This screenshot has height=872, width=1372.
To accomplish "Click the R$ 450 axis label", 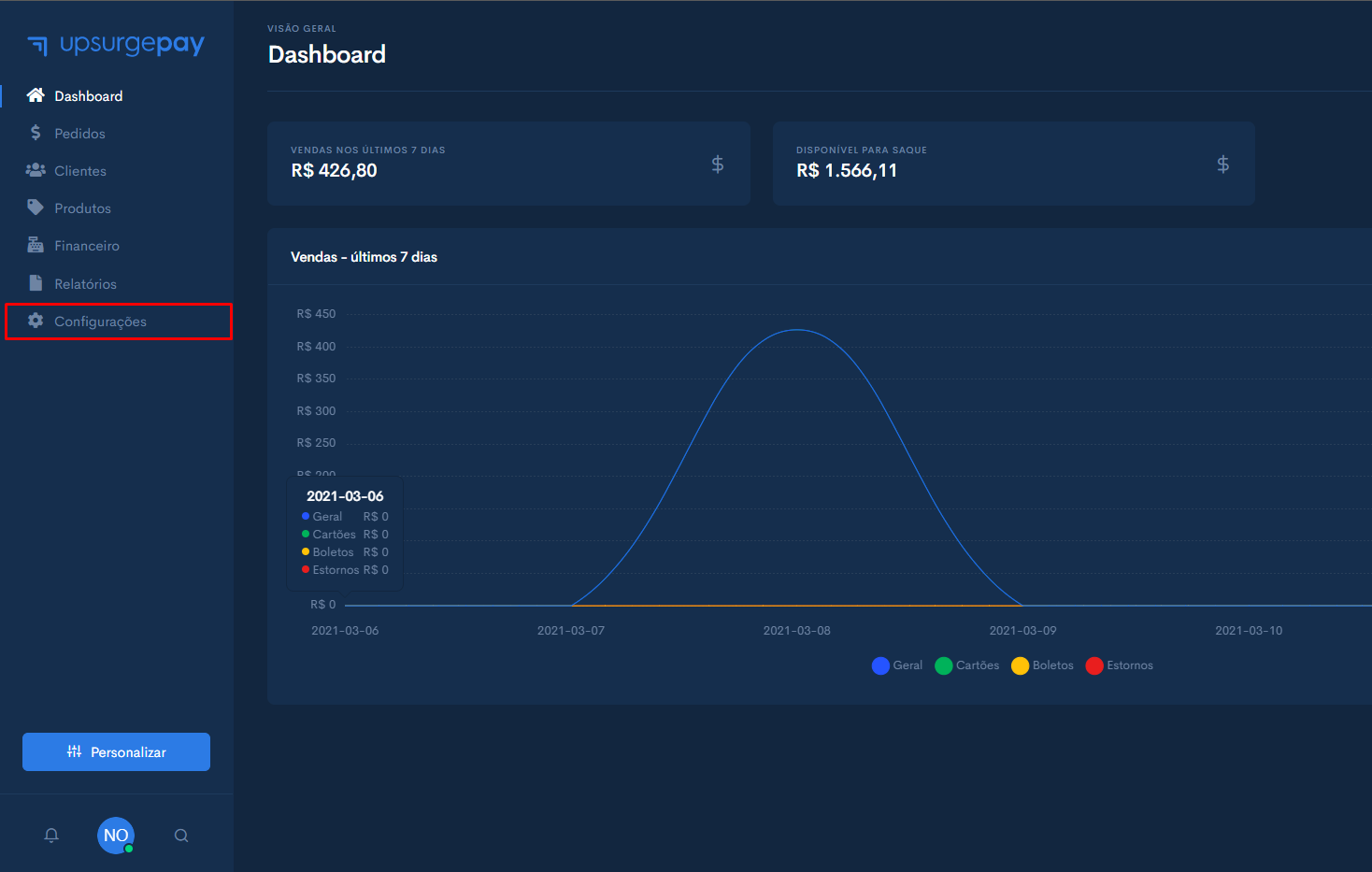I will [316, 314].
